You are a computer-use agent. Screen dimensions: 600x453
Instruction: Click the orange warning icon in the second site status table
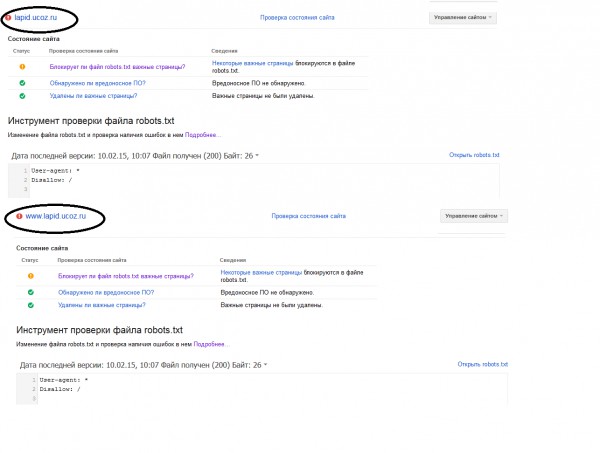pyautogui.click(x=31, y=276)
